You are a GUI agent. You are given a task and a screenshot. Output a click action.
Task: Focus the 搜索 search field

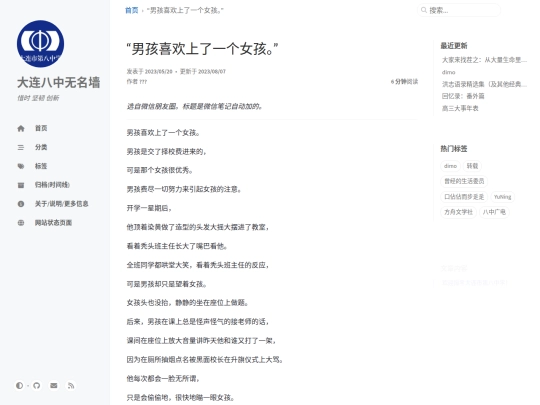point(459,10)
